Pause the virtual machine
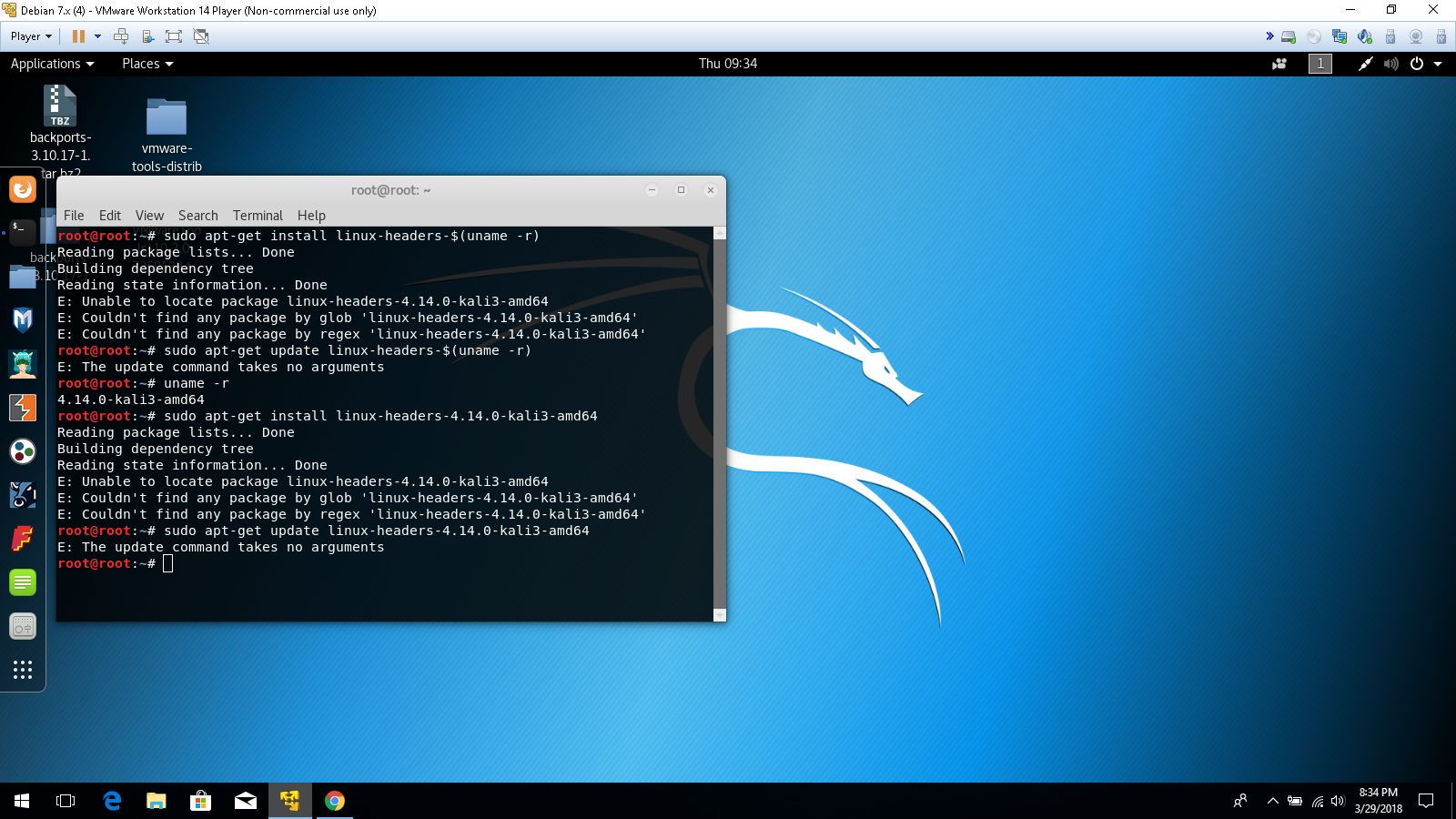1456x819 pixels. click(78, 36)
